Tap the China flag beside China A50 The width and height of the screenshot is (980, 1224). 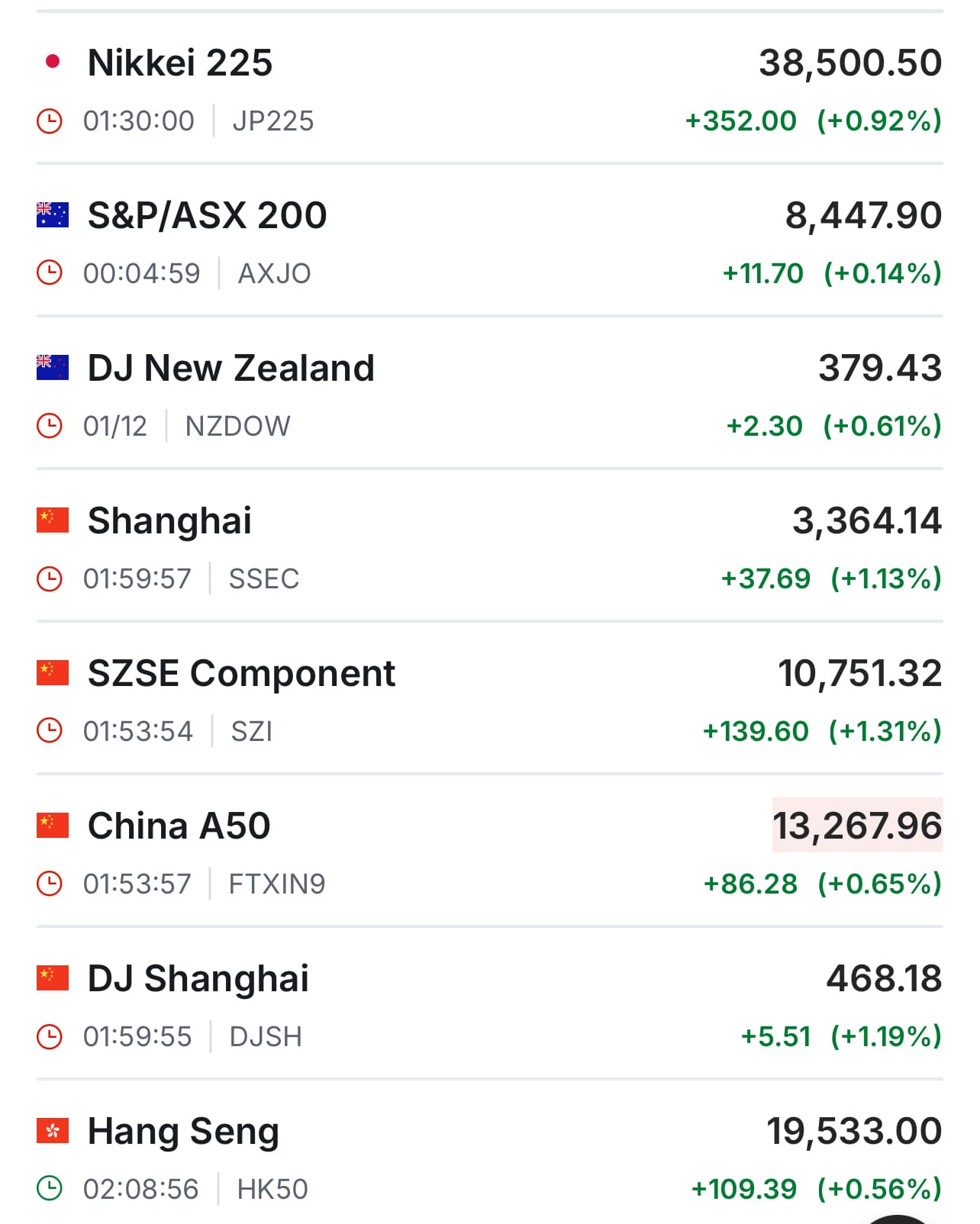pos(53,826)
